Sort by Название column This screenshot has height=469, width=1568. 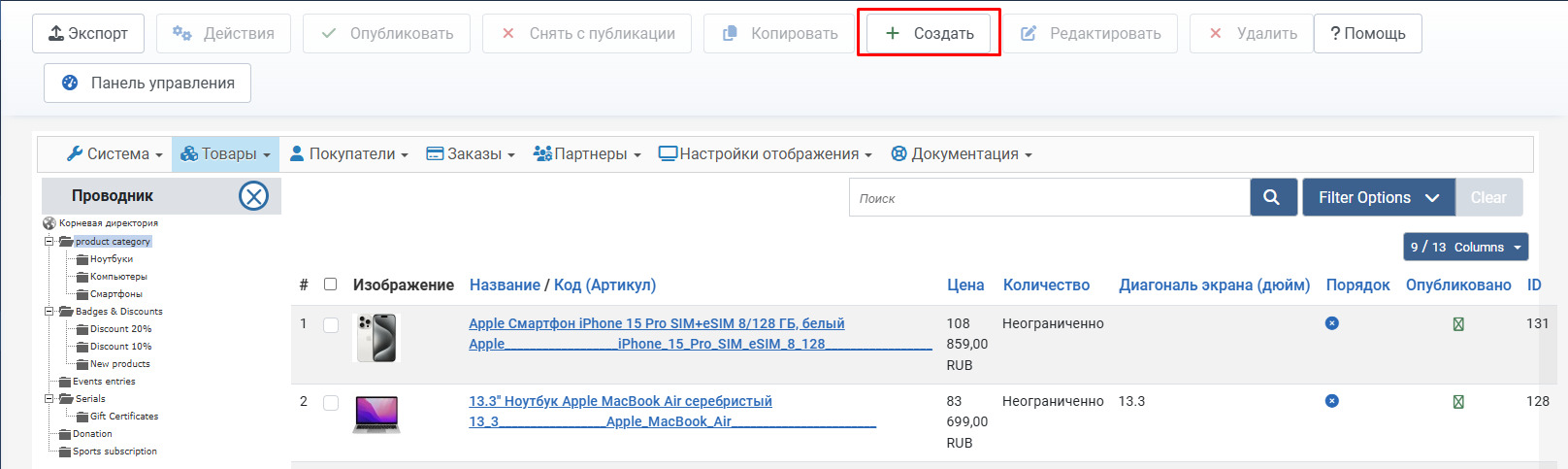505,285
